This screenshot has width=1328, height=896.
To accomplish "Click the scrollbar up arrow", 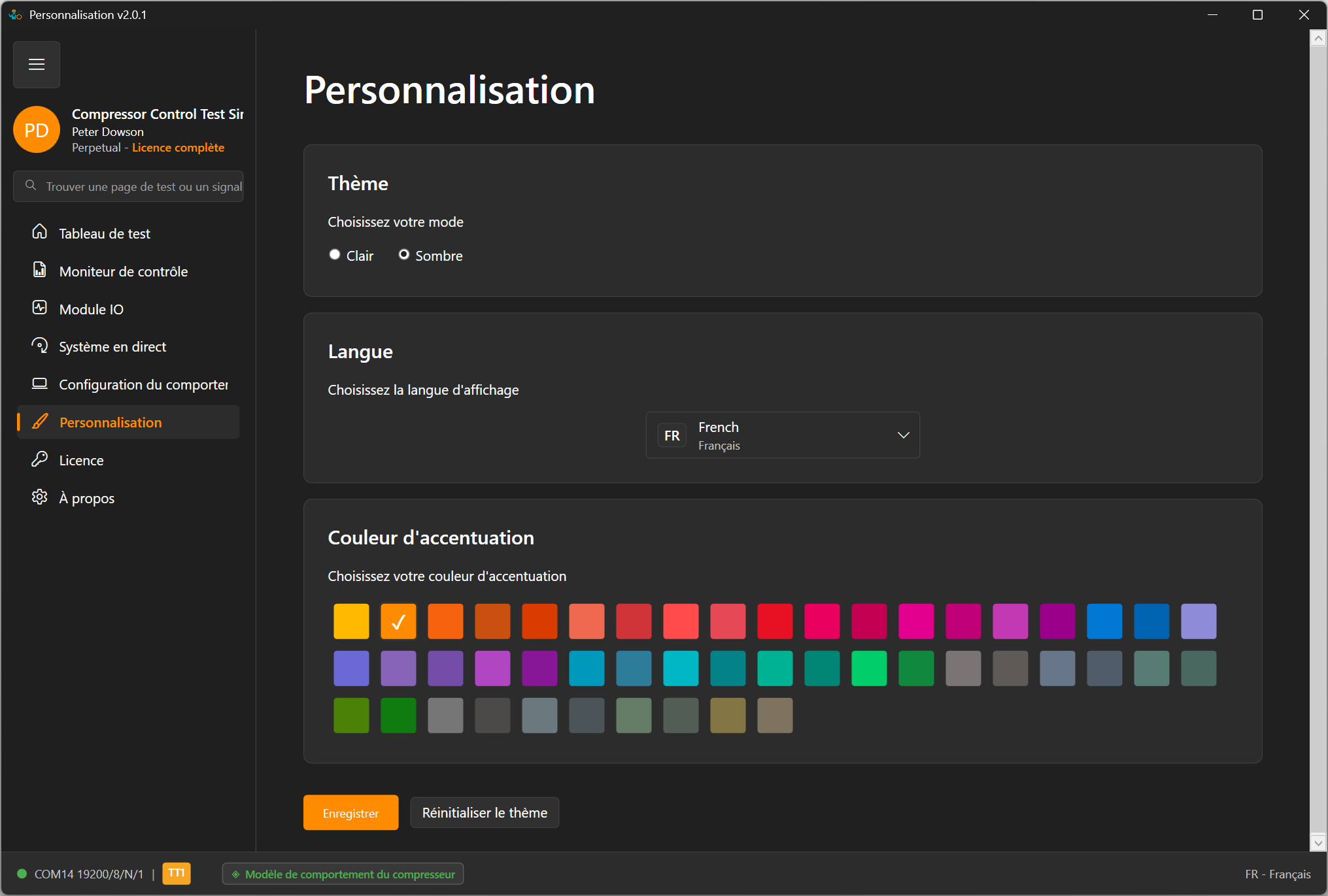I will [x=1318, y=39].
